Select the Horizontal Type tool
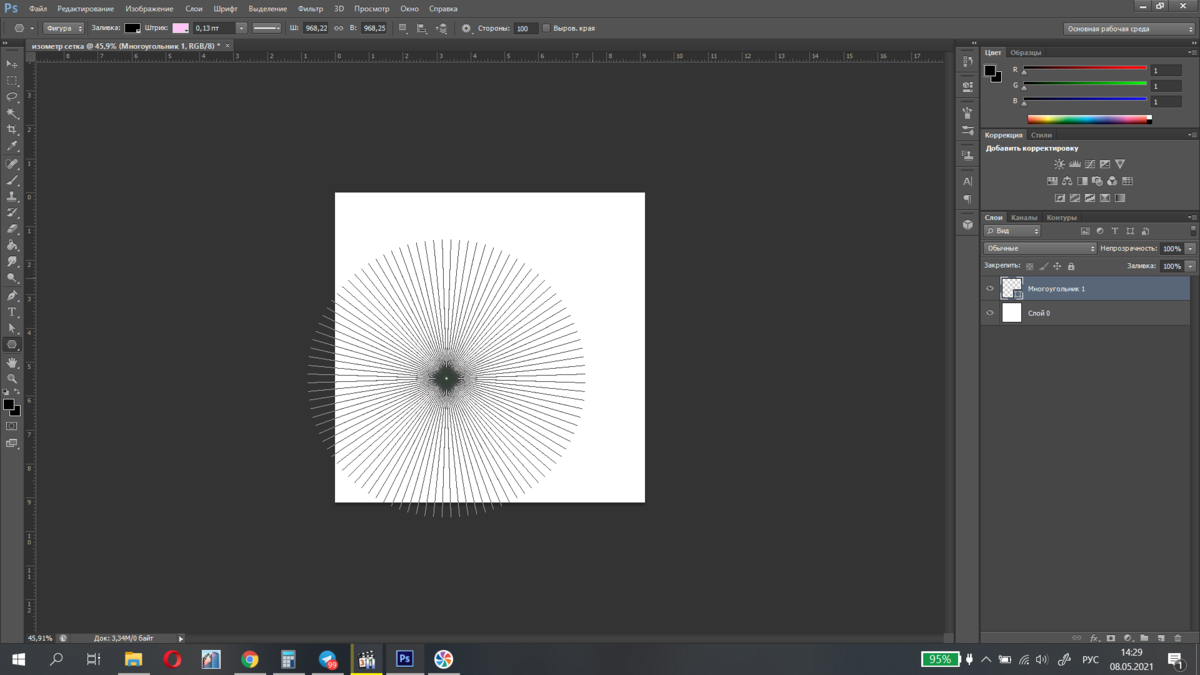 12,312
